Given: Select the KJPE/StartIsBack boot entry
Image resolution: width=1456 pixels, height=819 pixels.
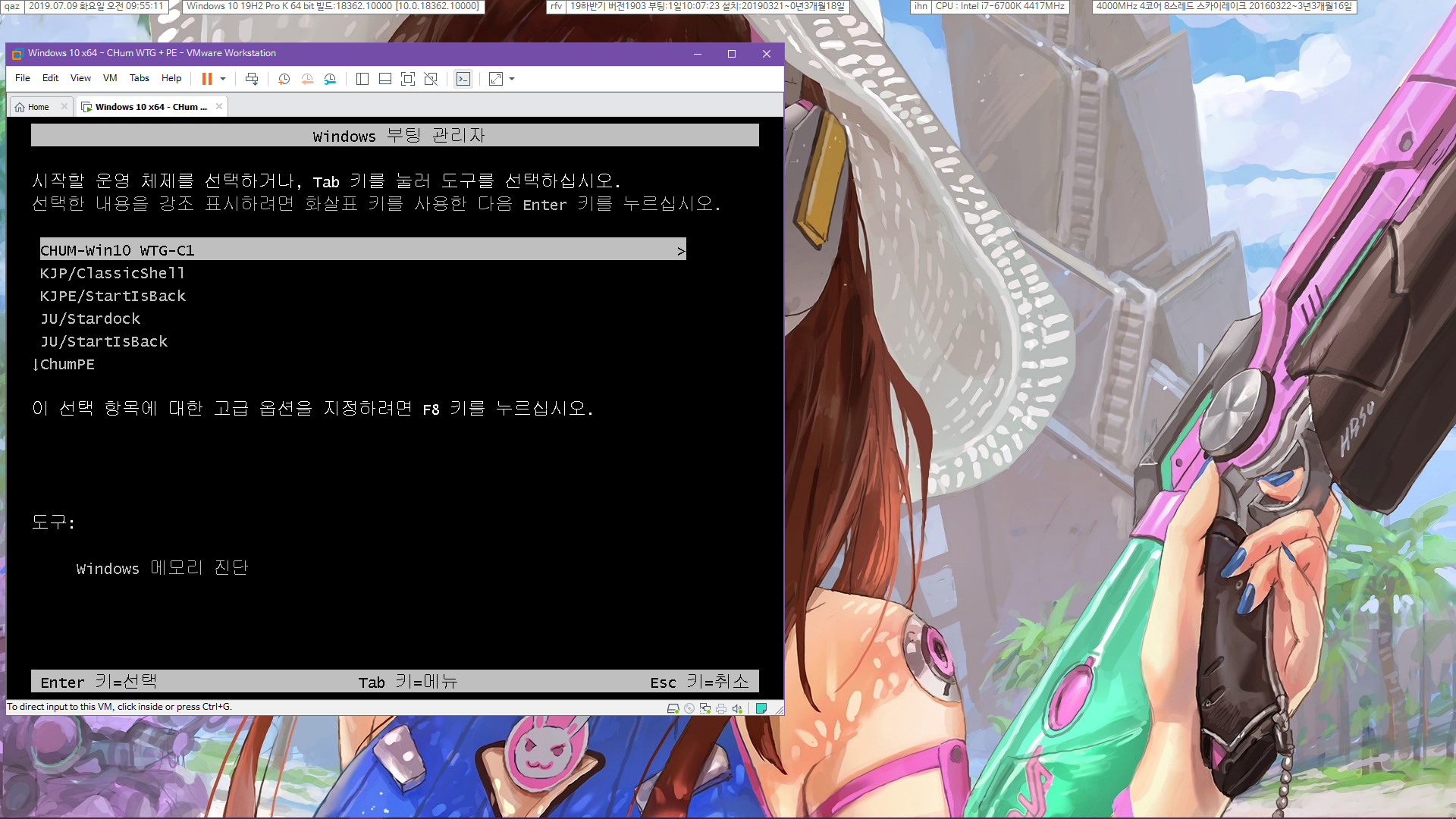Looking at the screenshot, I should 113,296.
